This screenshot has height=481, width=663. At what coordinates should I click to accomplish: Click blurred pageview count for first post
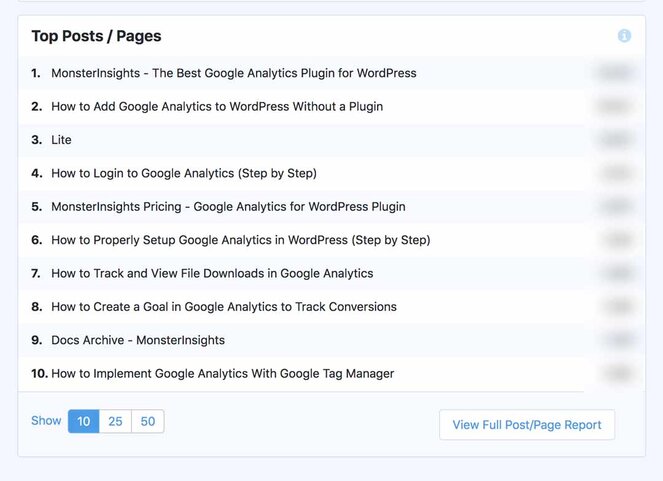617,73
